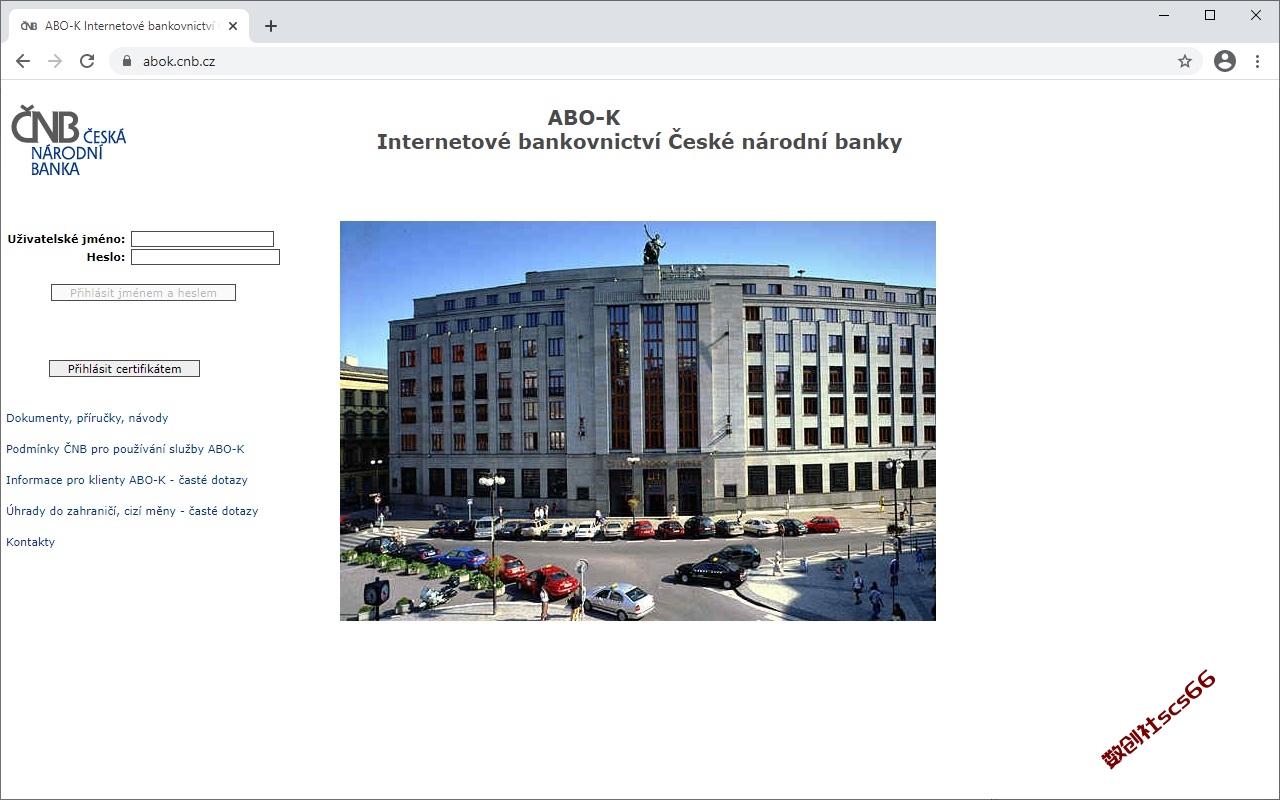
Task: Go back with the browser back arrow
Action: (x=23, y=61)
